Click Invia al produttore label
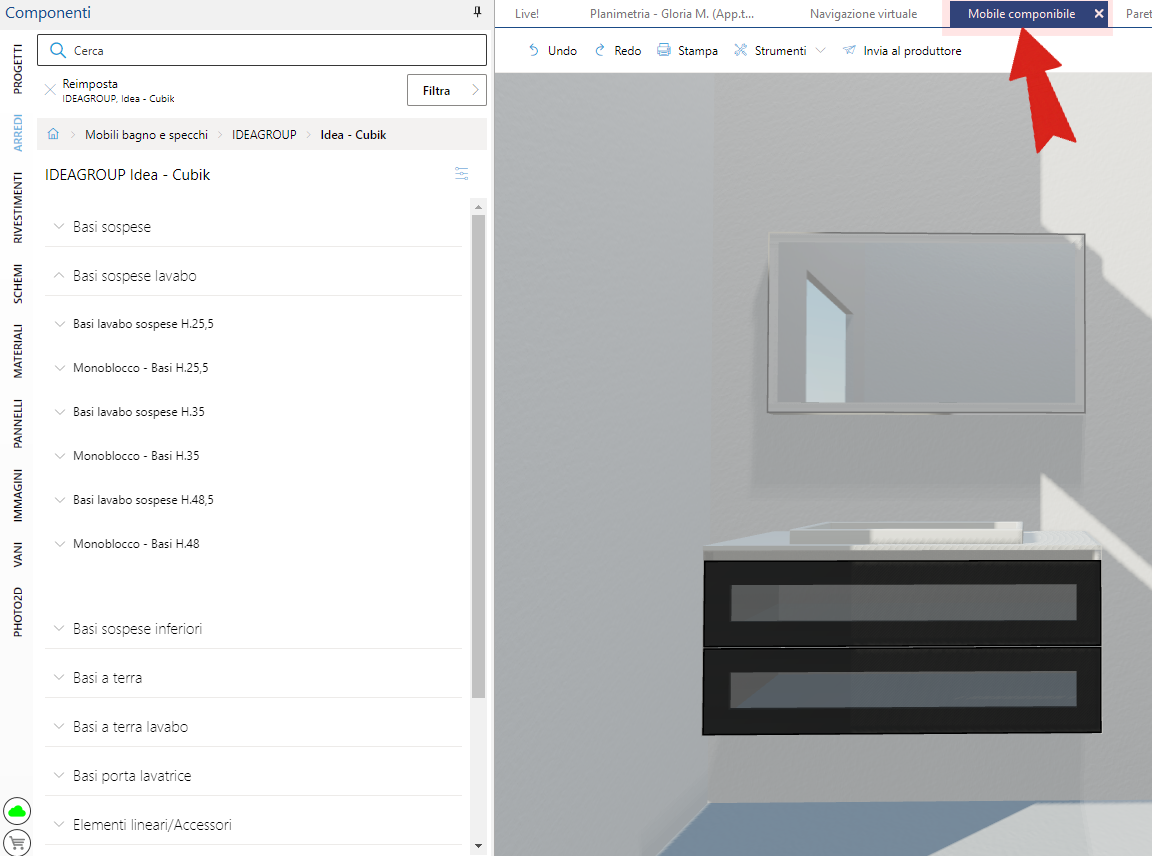This screenshot has height=856, width=1152. pos(912,51)
